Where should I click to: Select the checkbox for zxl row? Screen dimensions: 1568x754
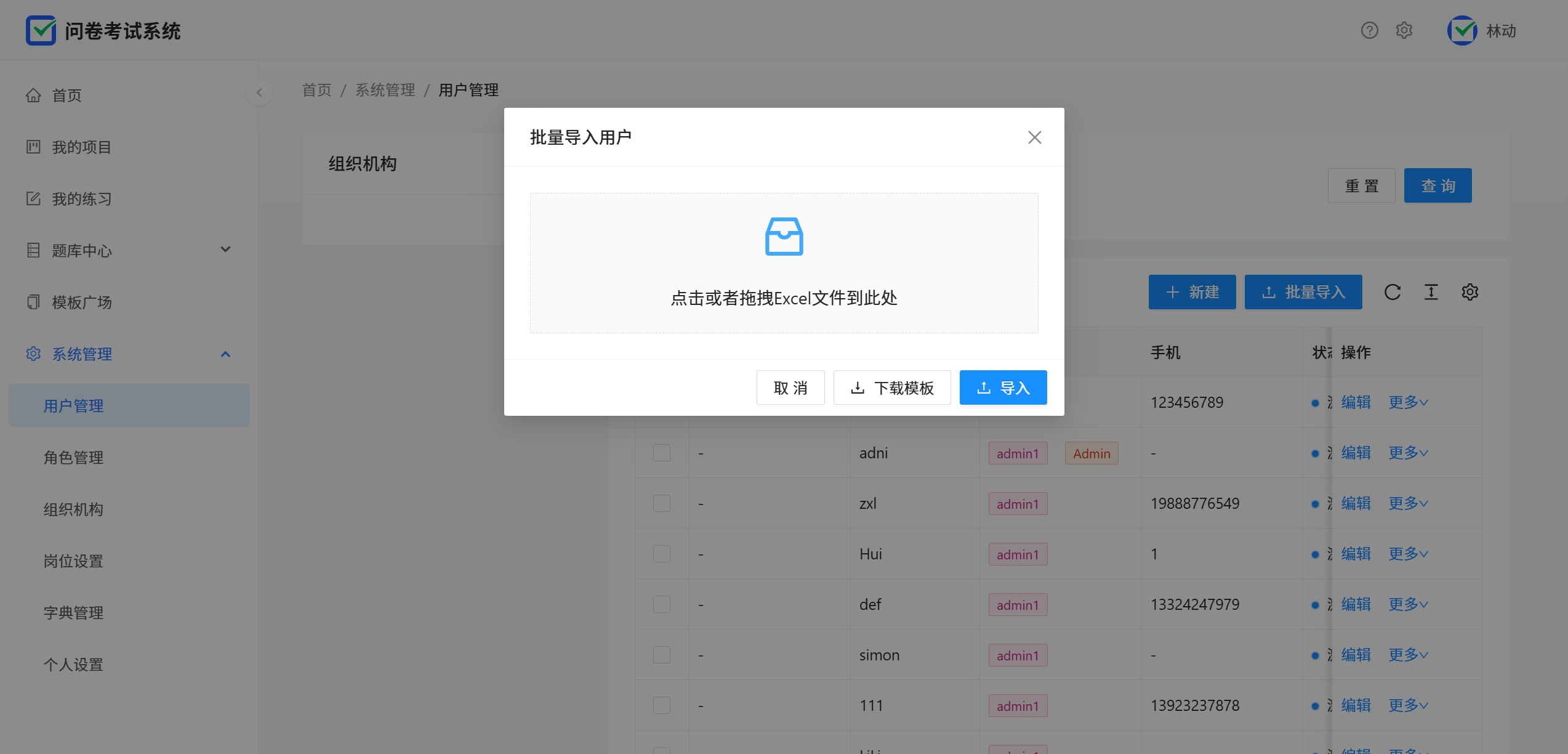click(x=662, y=504)
